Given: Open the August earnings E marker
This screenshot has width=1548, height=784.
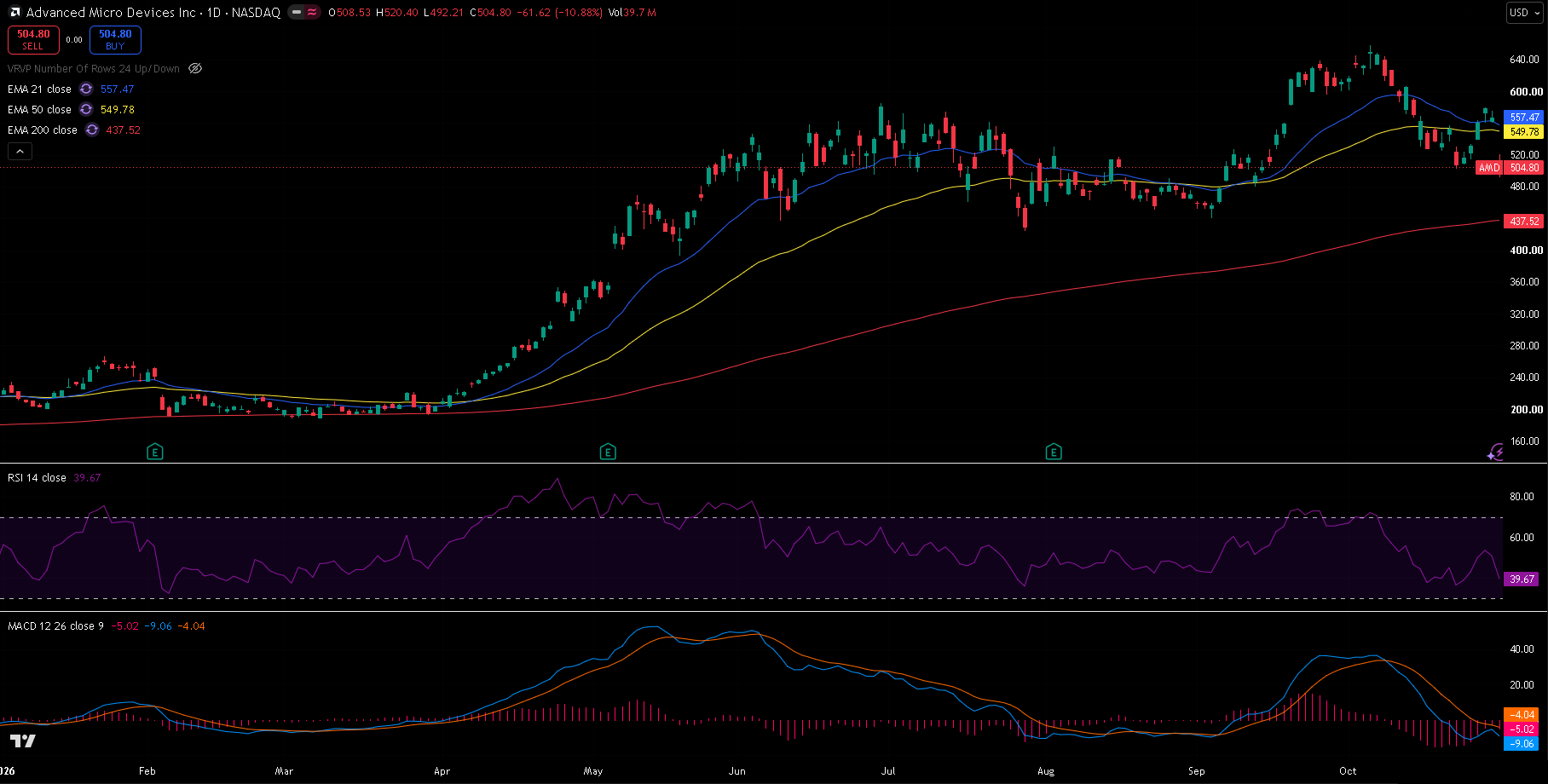Looking at the screenshot, I should [1054, 452].
